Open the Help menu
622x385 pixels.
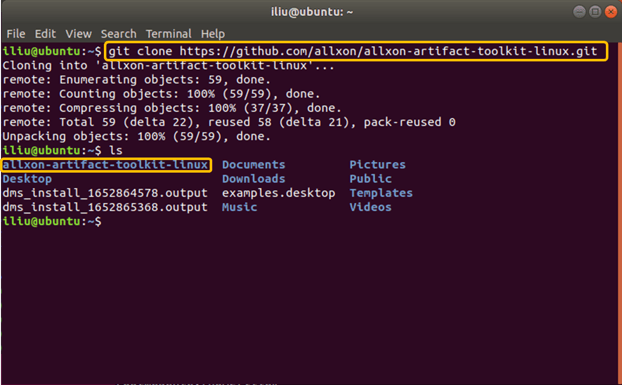[x=213, y=34]
